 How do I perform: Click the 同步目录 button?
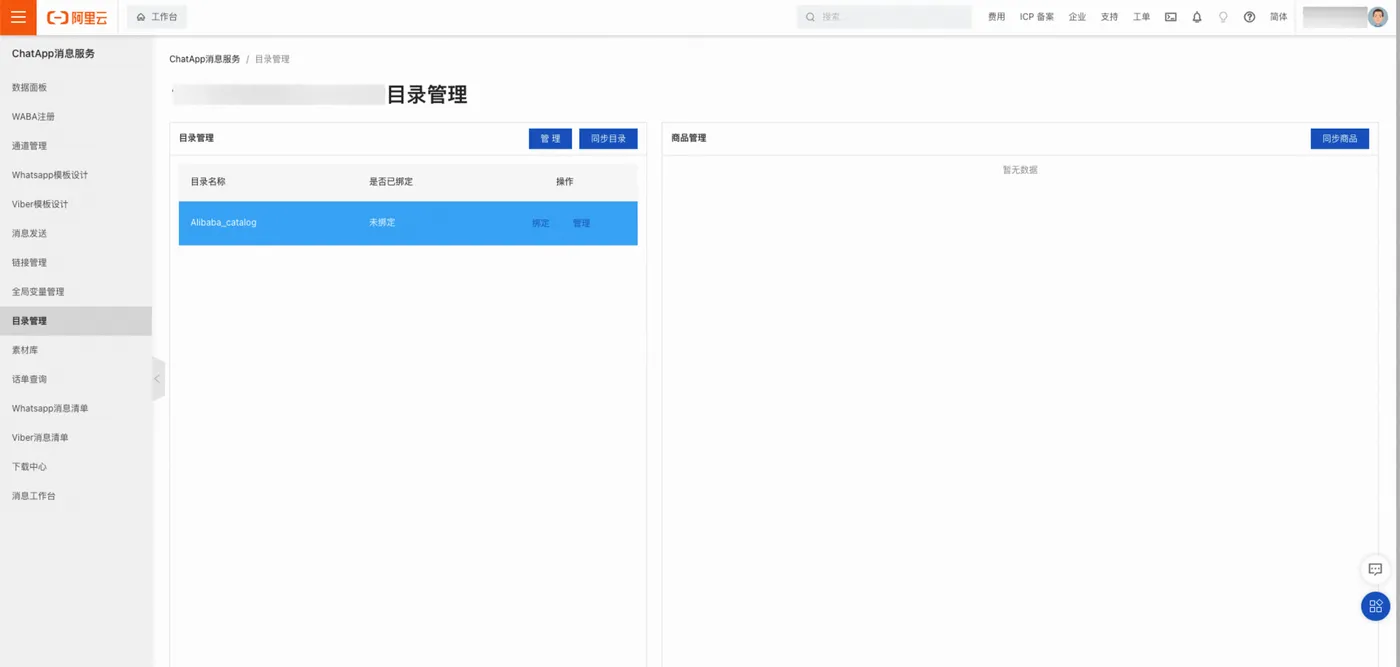pyautogui.click(x=608, y=139)
